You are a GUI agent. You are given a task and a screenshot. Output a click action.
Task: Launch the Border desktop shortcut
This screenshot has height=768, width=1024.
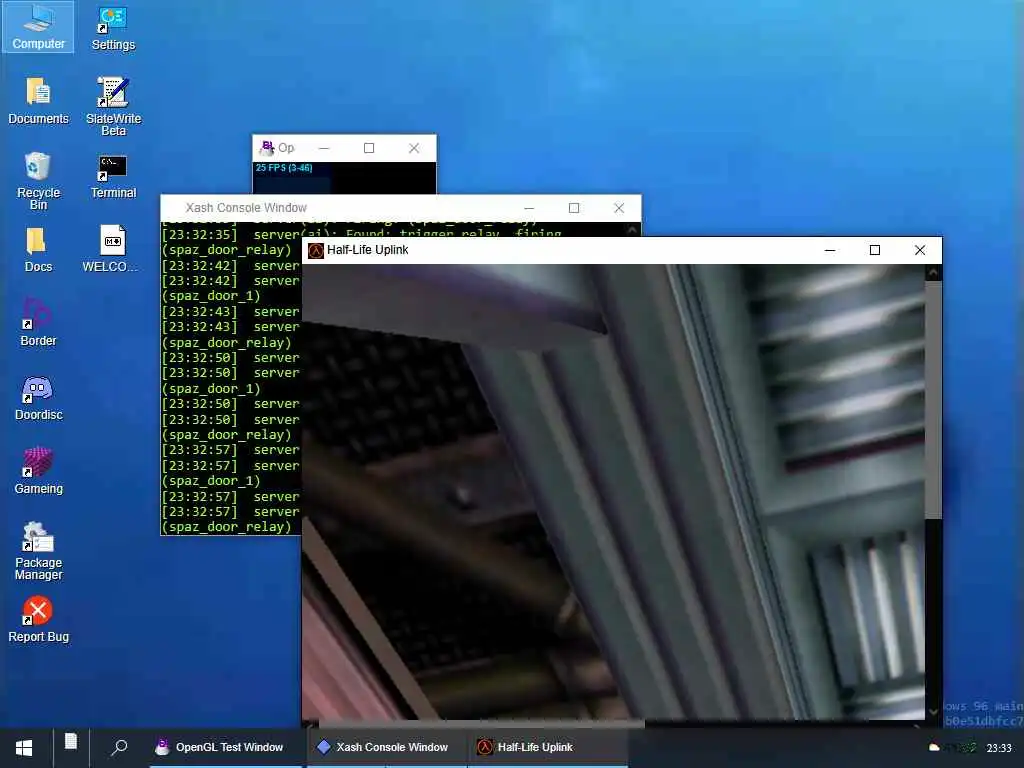[x=38, y=322]
